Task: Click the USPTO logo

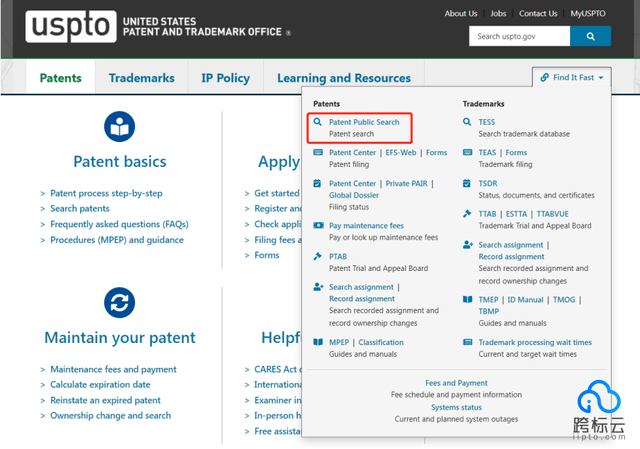Action: tap(71, 27)
